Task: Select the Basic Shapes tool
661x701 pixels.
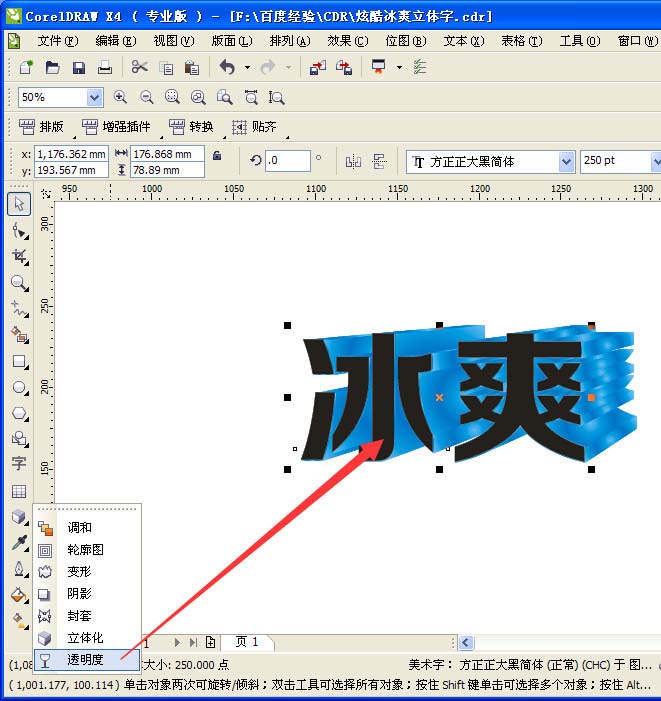Action: pos(19,439)
